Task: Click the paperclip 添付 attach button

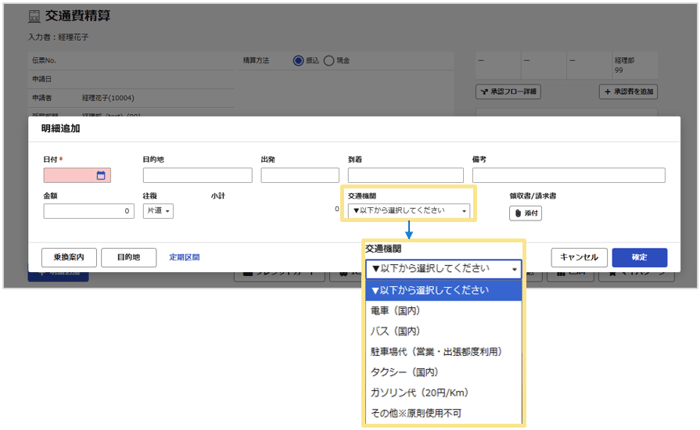Action: (x=525, y=213)
